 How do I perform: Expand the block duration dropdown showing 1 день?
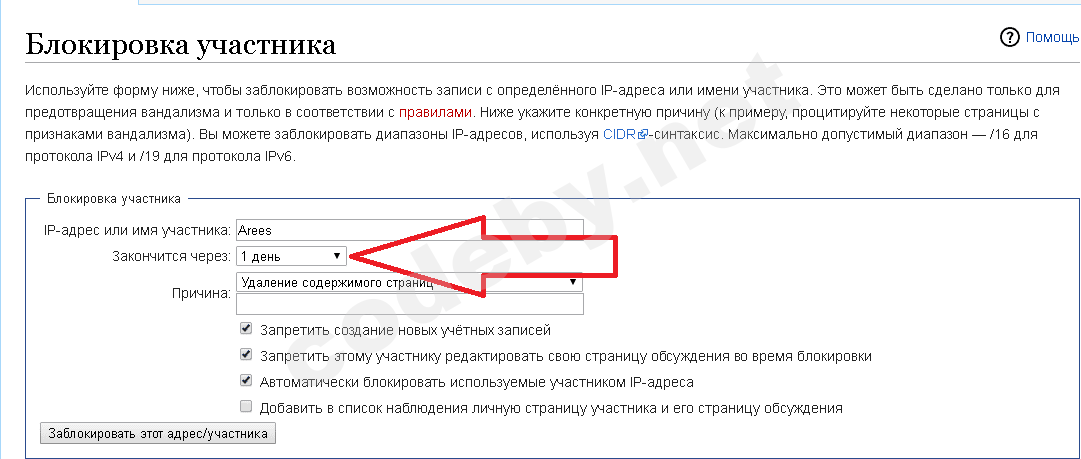pyautogui.click(x=292, y=257)
